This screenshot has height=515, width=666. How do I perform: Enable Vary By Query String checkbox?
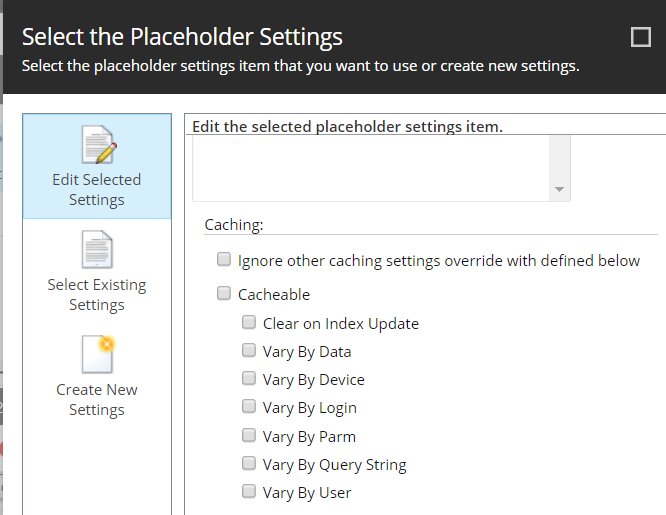(x=249, y=463)
